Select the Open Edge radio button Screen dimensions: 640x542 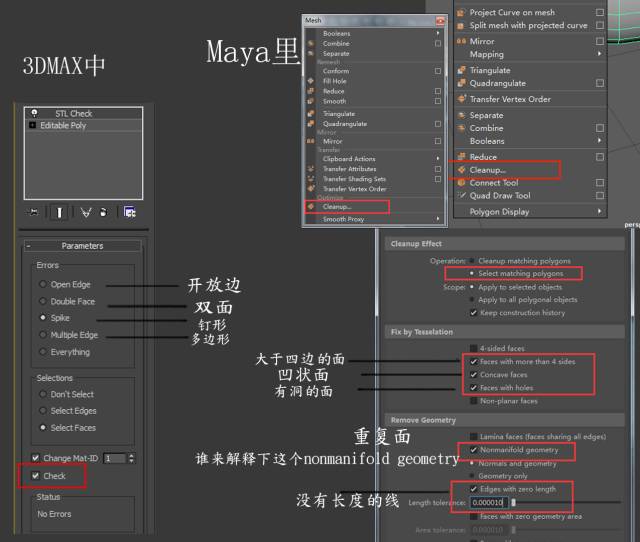tap(42, 284)
